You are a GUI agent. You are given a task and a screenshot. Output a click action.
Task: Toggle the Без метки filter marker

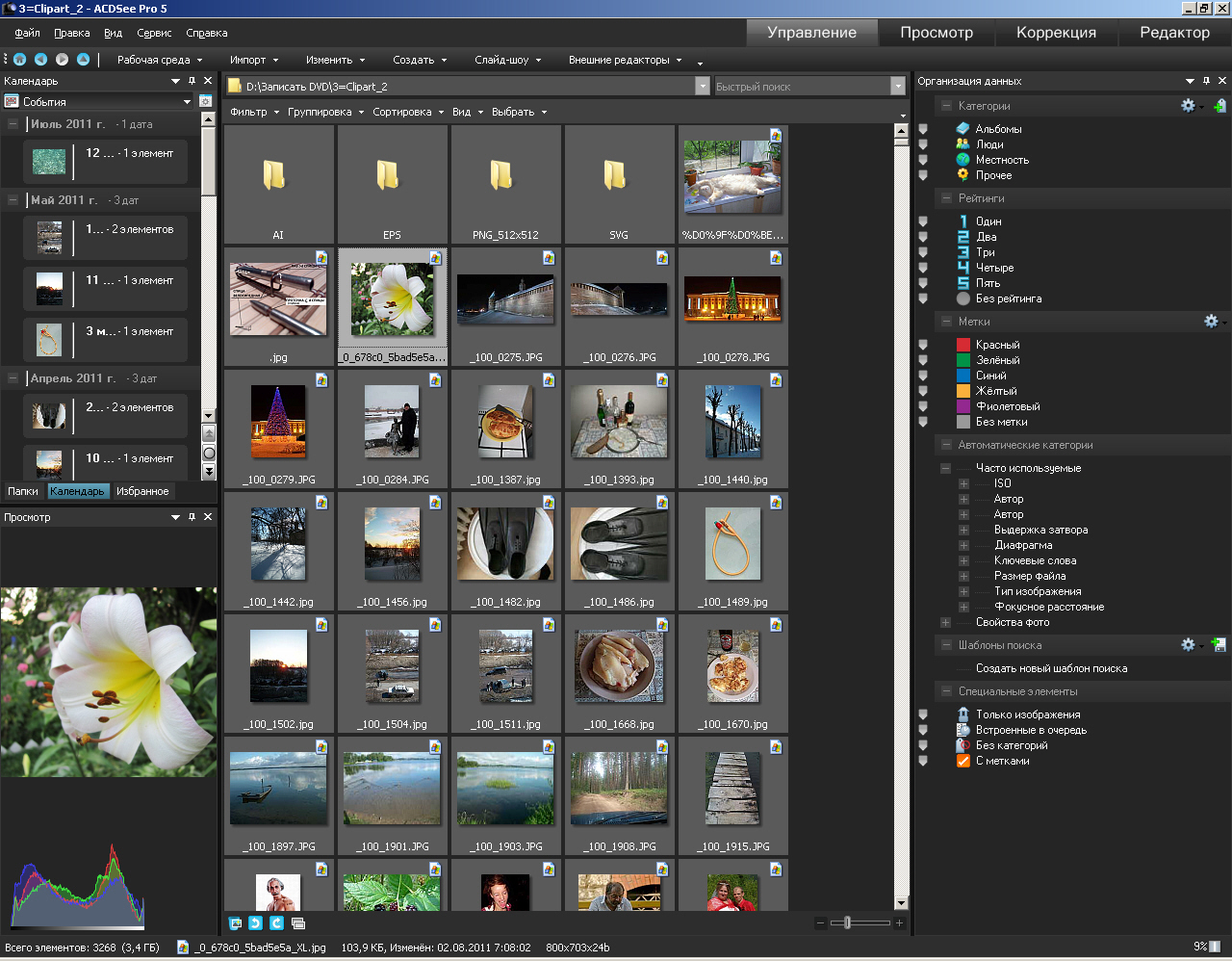923,422
